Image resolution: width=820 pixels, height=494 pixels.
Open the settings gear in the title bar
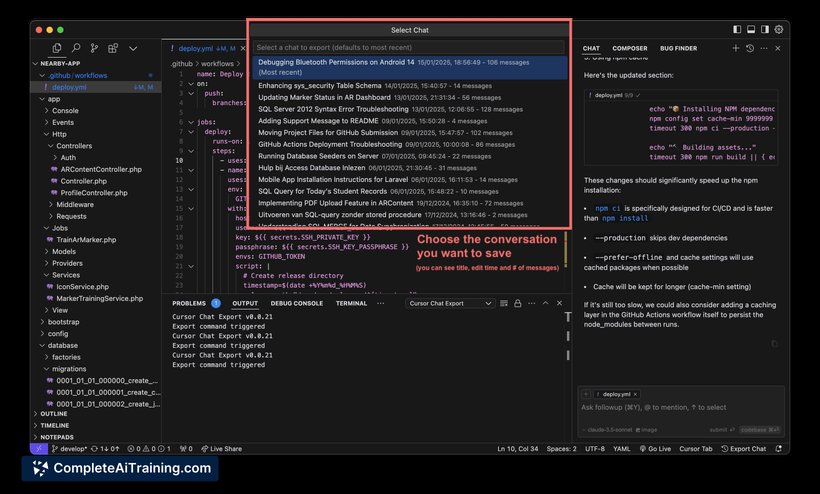point(779,30)
